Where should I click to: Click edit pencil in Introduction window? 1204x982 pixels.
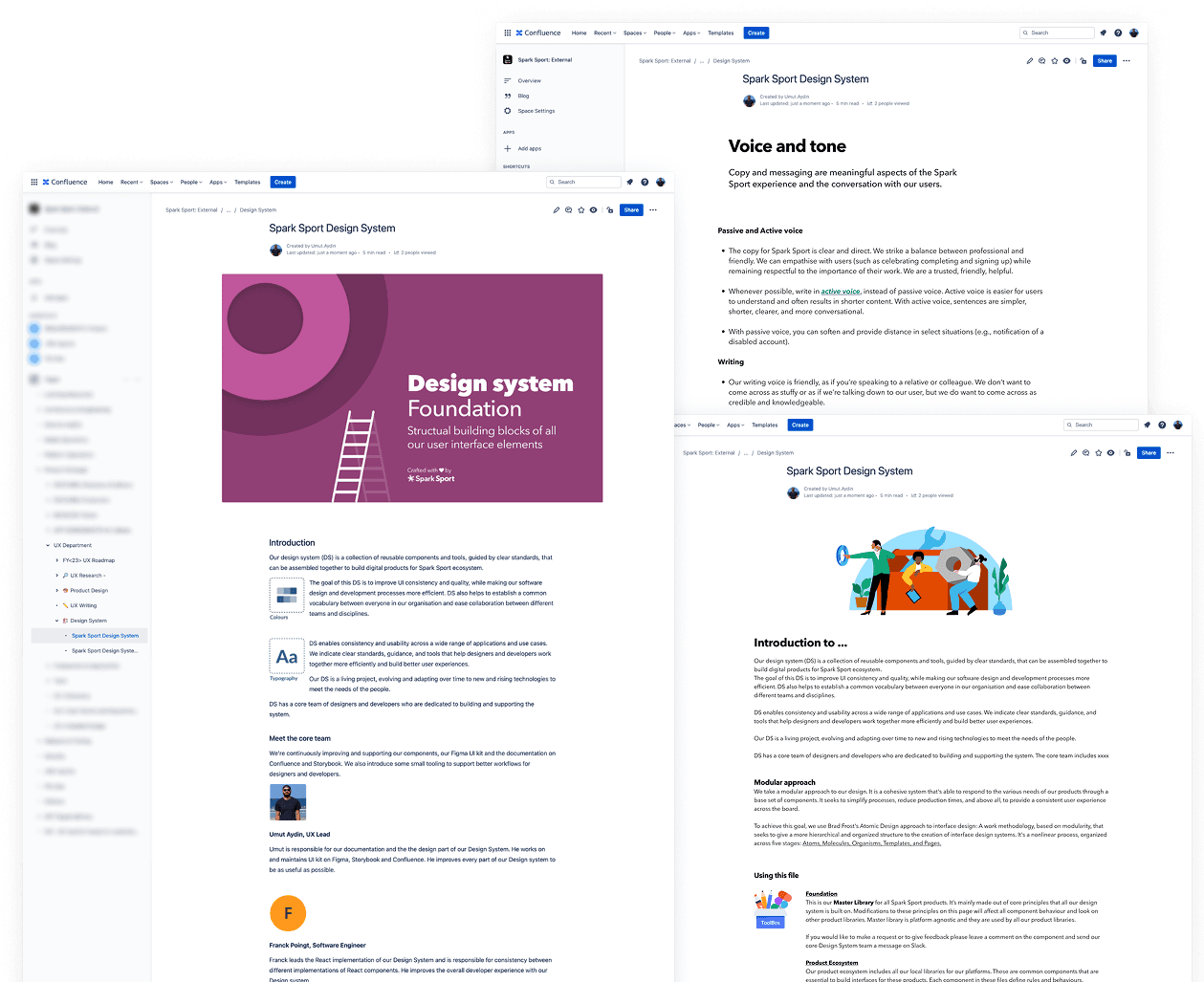[x=1074, y=453]
